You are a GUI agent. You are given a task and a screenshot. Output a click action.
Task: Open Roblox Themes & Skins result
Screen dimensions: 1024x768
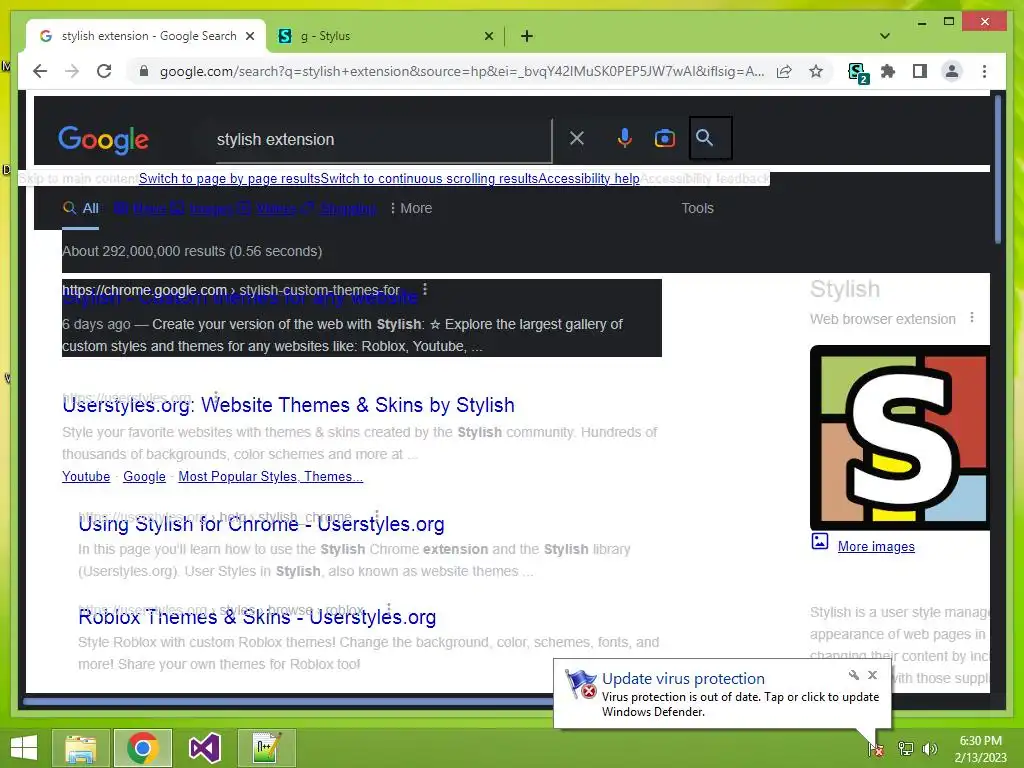pos(257,616)
